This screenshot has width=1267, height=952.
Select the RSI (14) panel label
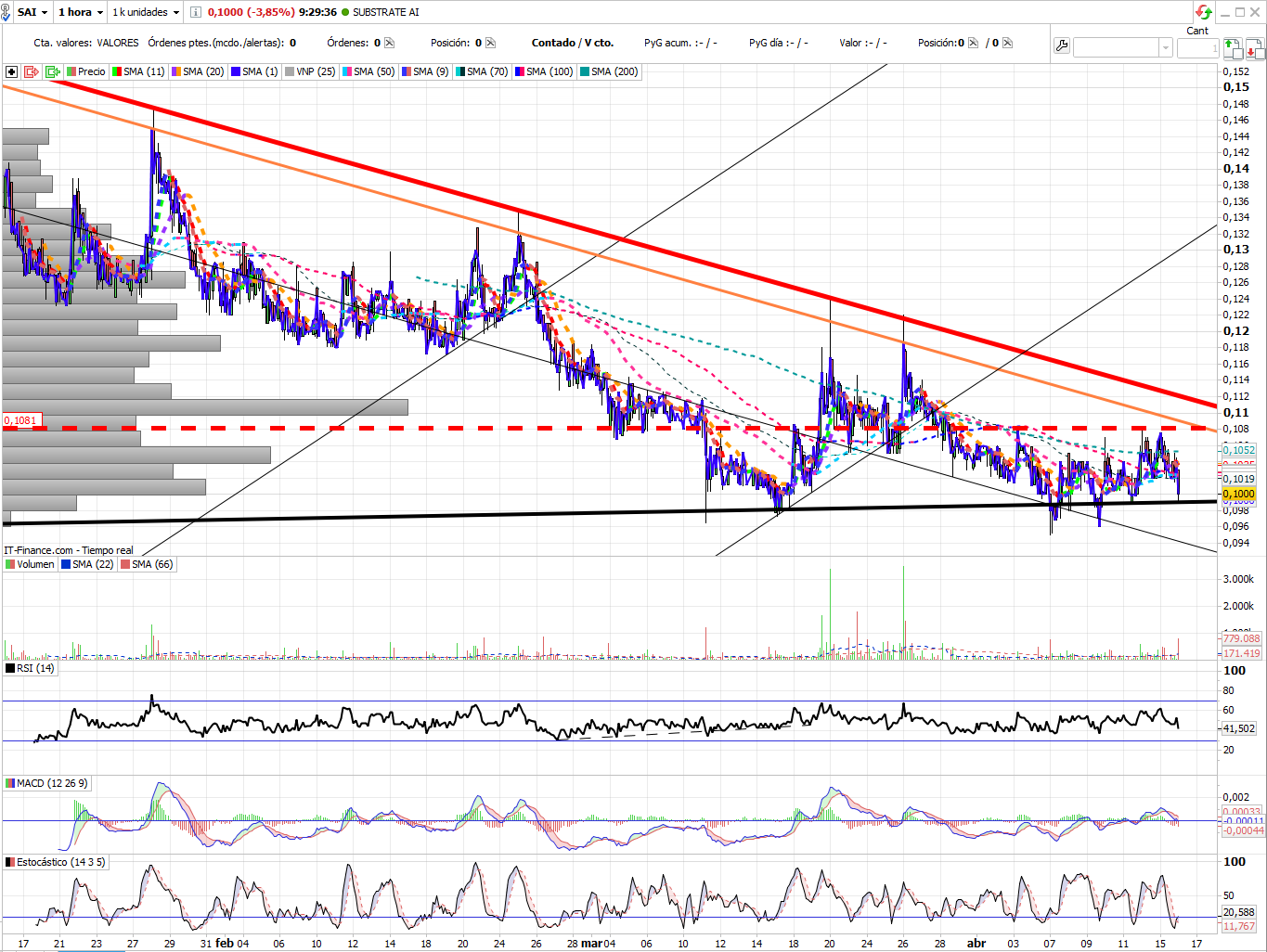(x=31, y=668)
